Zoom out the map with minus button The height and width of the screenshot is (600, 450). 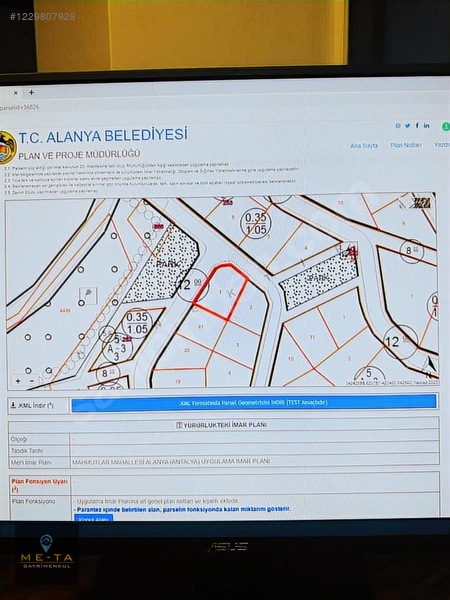pos(32,381)
